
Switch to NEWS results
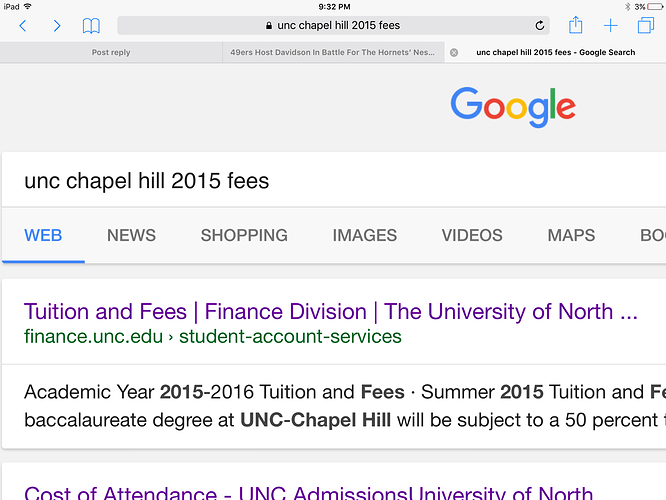131,235
